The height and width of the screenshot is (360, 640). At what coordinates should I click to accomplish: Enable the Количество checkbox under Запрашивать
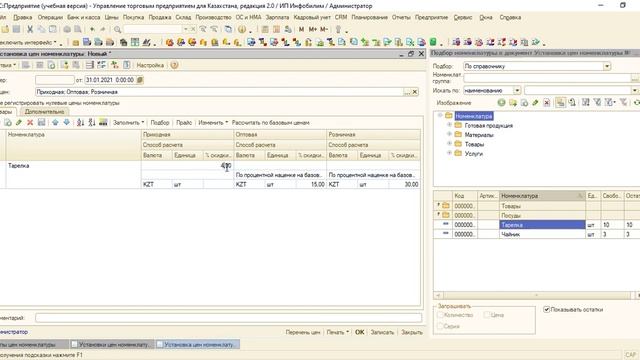click(x=440, y=315)
